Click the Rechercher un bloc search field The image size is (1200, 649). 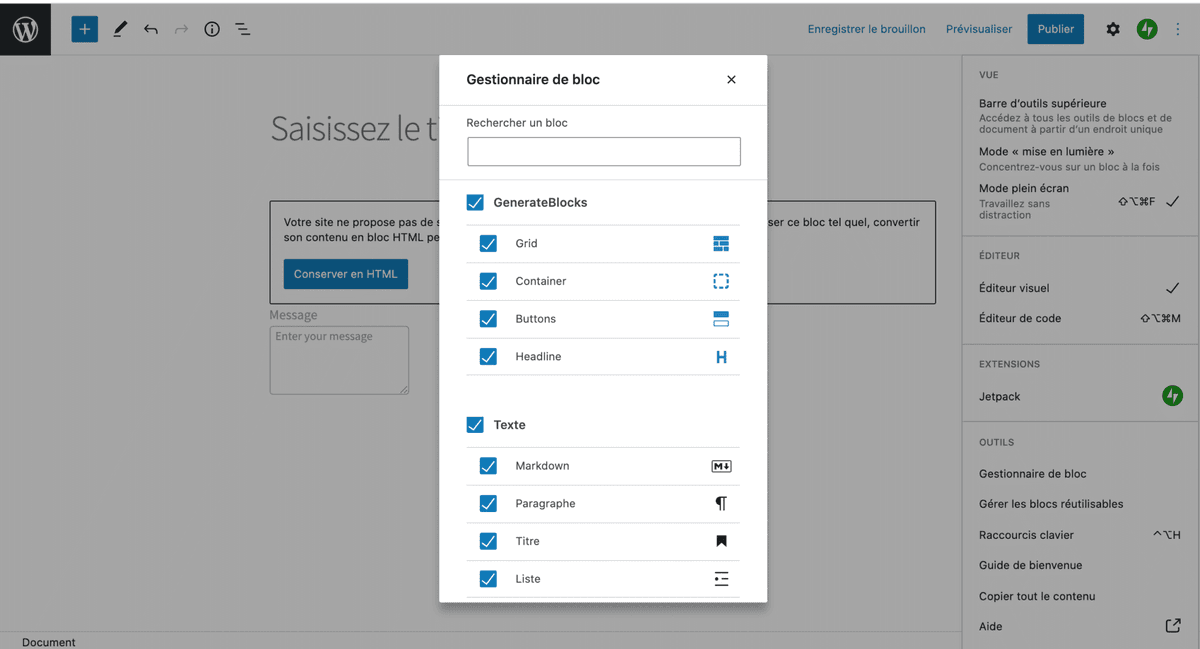click(x=603, y=151)
